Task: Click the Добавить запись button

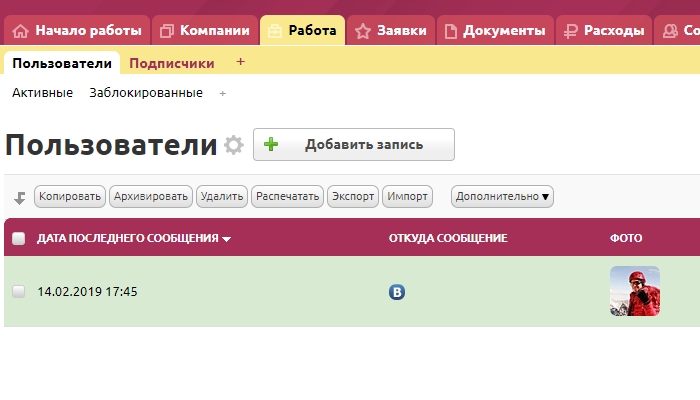Action: (354, 145)
